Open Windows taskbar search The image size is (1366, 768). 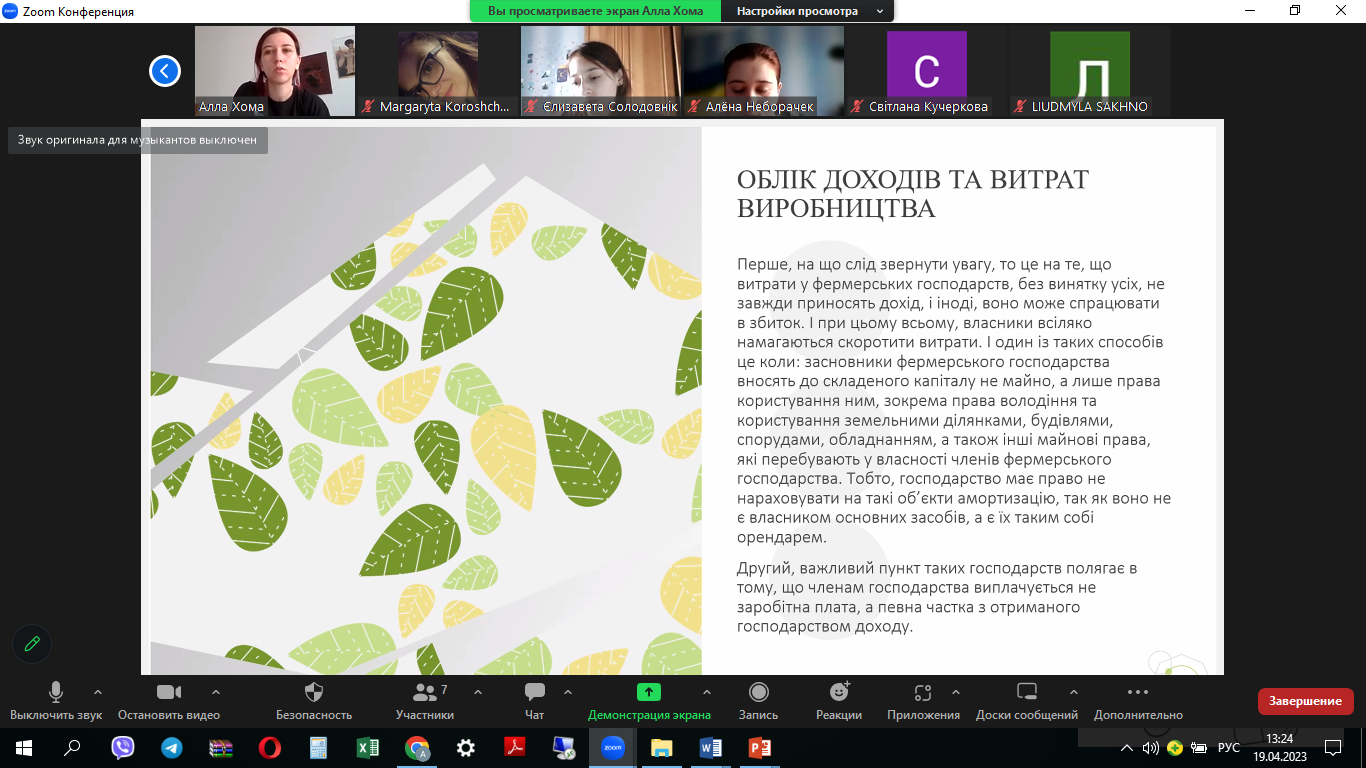[72, 747]
